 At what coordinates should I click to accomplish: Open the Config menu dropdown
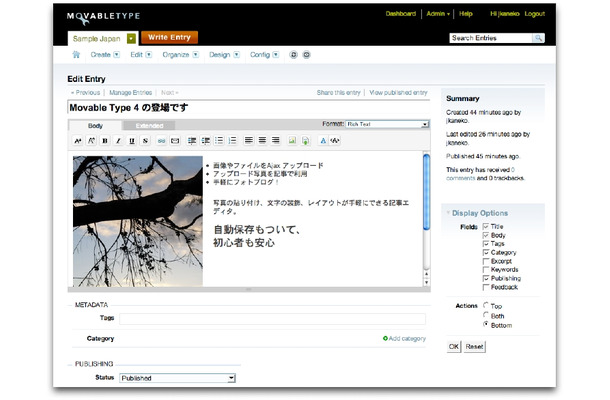coord(276,55)
